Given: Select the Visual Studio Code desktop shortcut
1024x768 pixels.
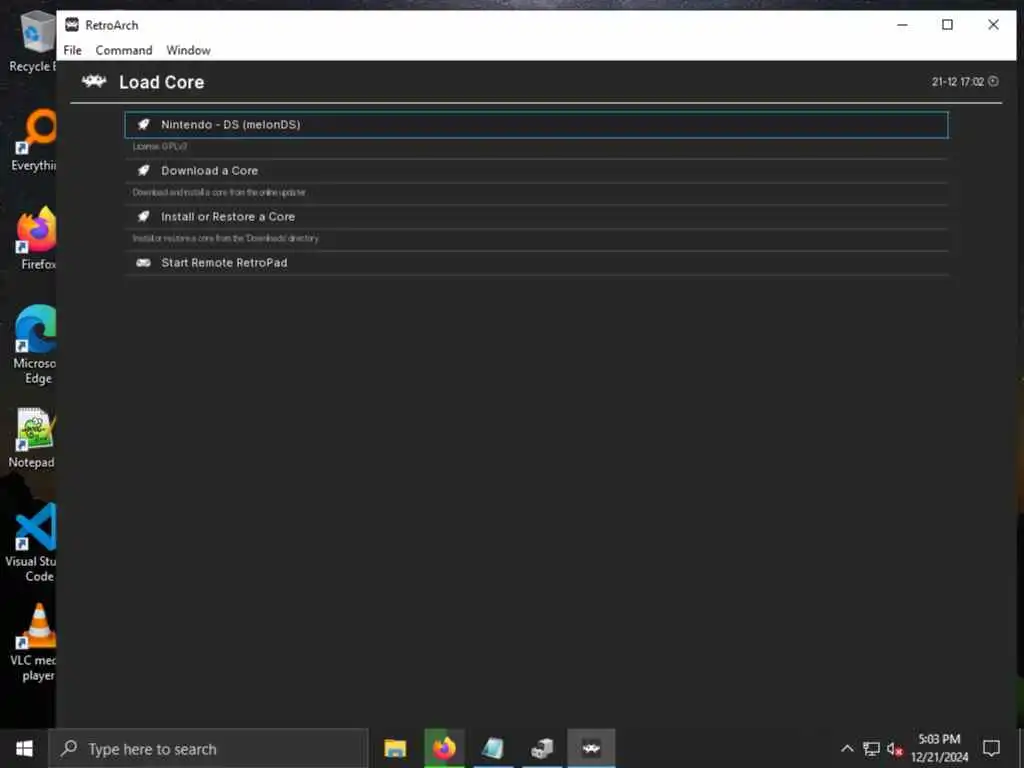Looking at the screenshot, I should [x=31, y=543].
